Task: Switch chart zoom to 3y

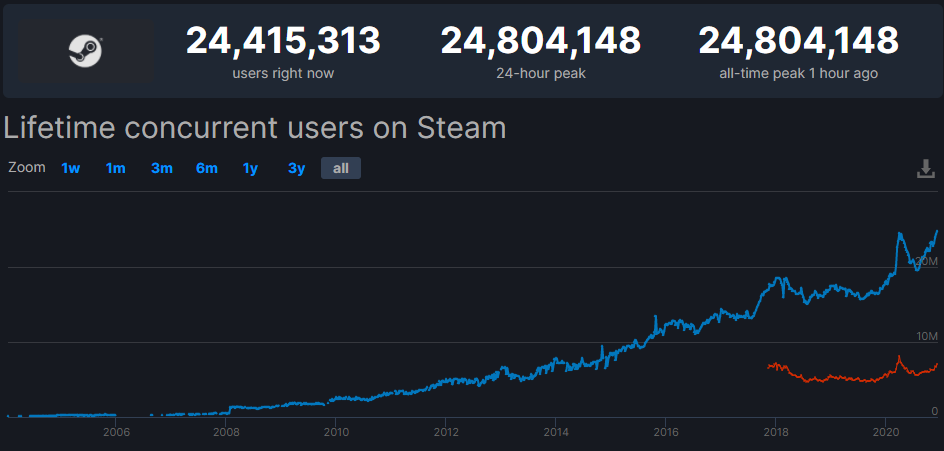Action: click(x=296, y=169)
